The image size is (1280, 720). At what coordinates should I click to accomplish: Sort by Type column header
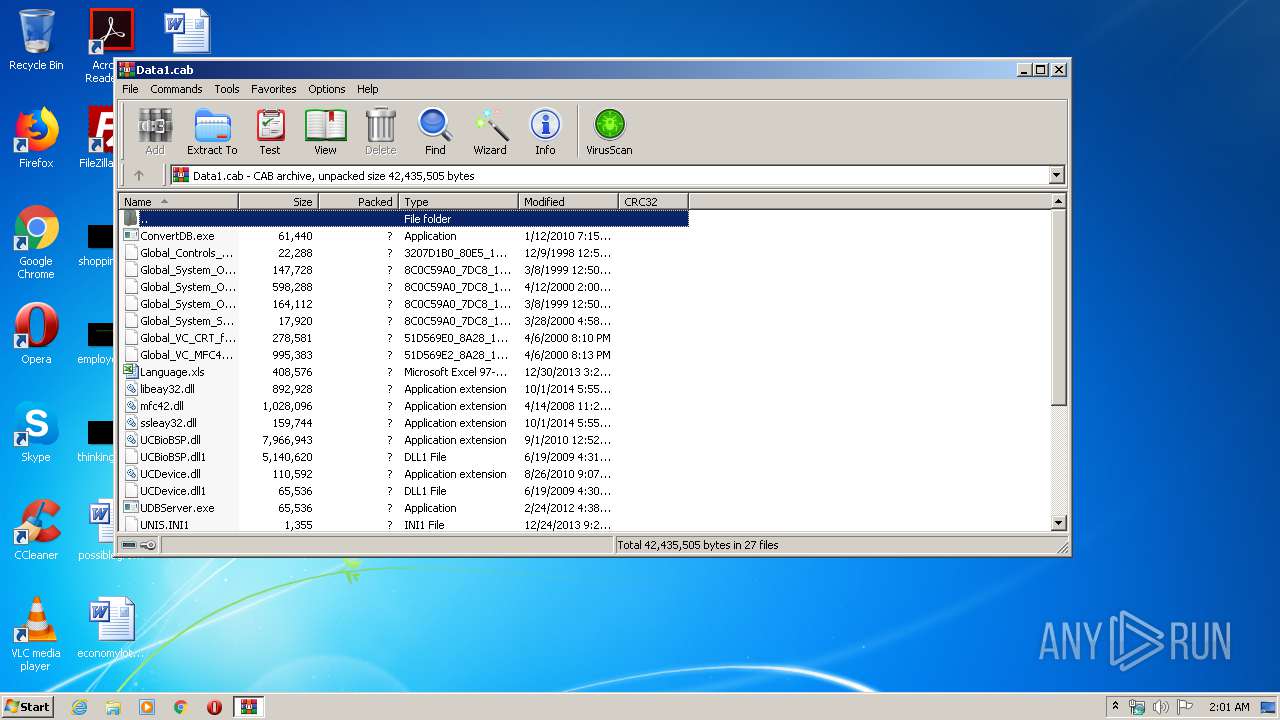pyautogui.click(x=458, y=202)
